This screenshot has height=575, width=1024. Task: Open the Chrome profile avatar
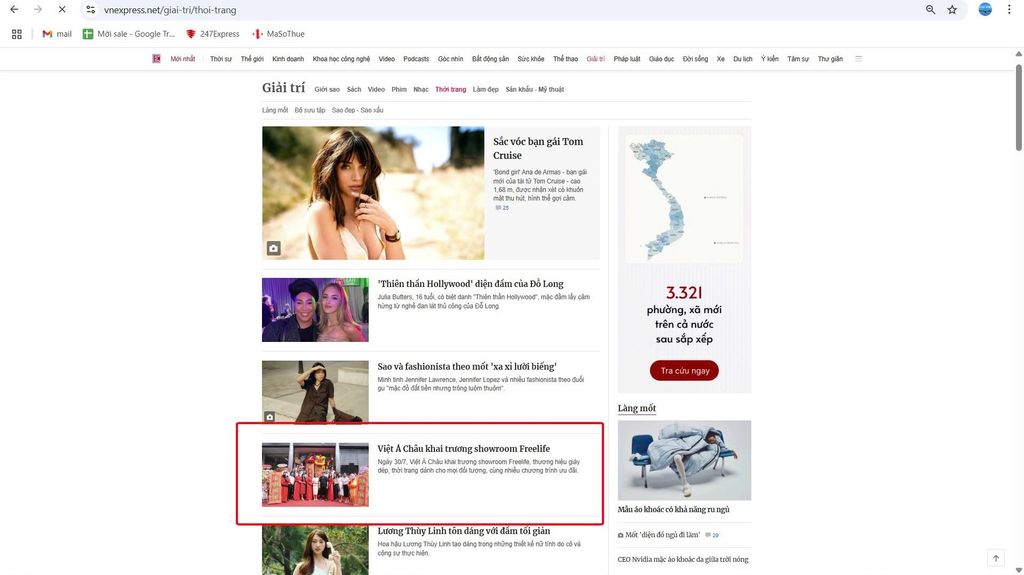(985, 9)
